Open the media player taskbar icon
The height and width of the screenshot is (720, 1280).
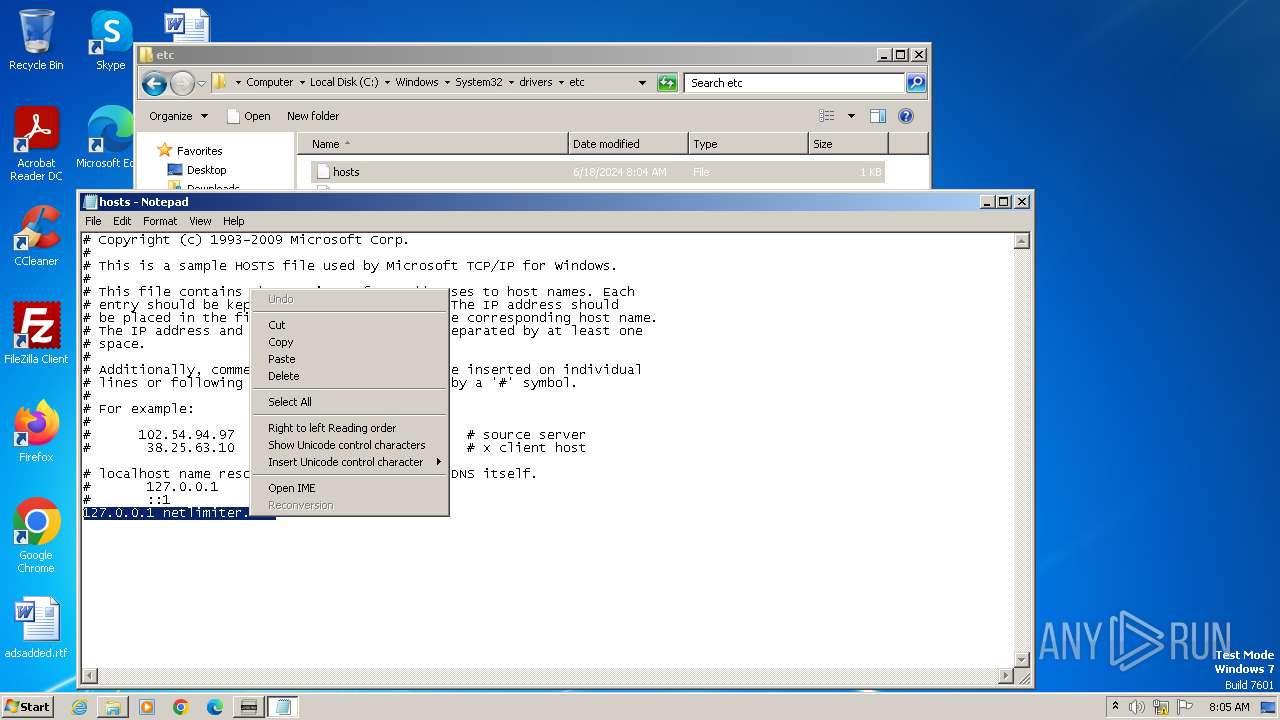pyautogui.click(x=147, y=707)
